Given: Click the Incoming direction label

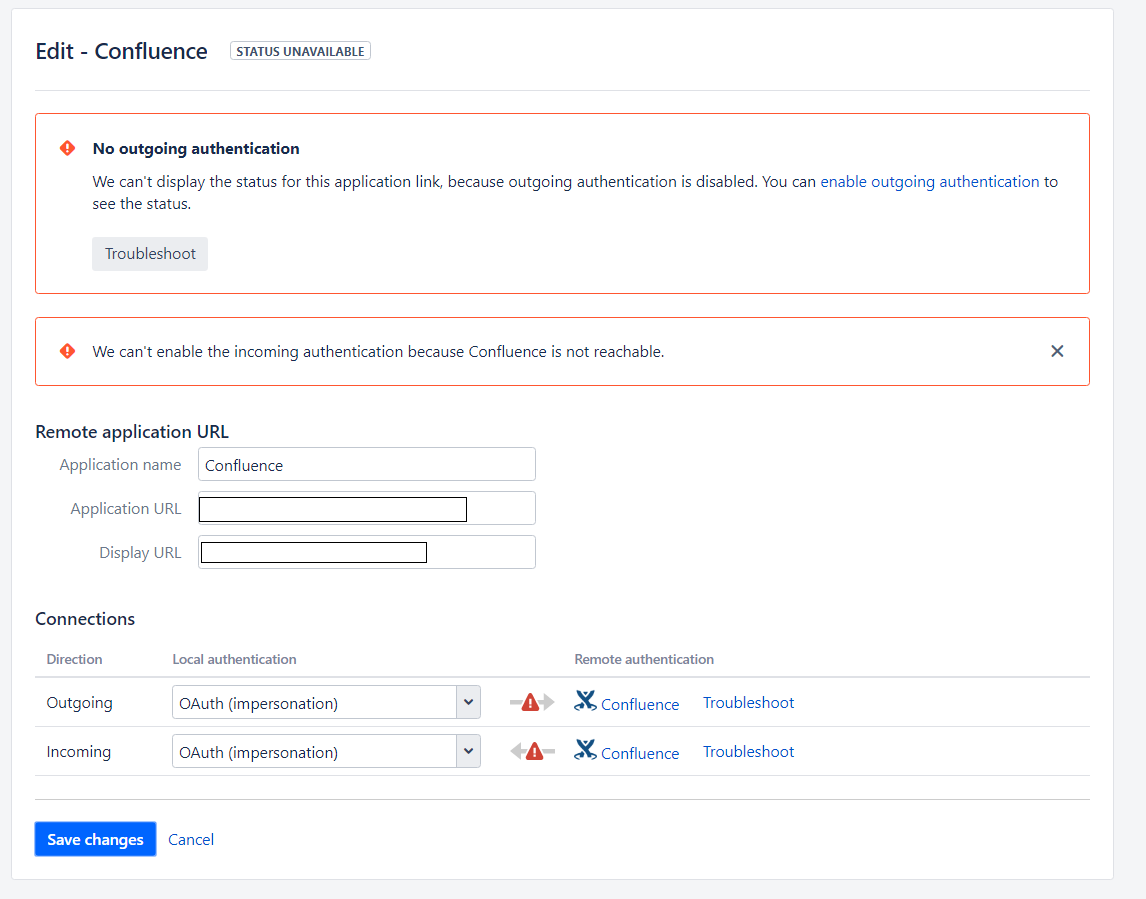Looking at the screenshot, I should 79,751.
